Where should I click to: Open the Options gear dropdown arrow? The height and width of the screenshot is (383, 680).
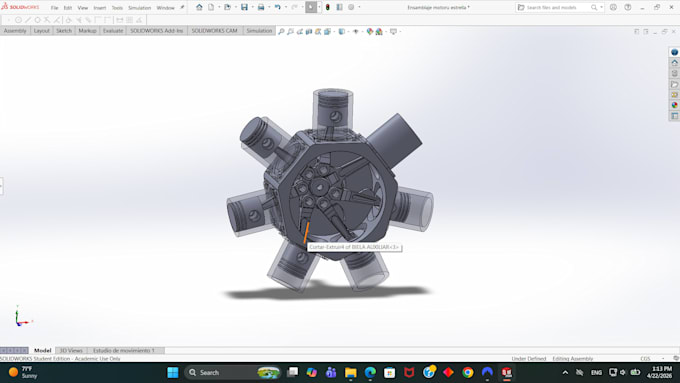click(x=359, y=7)
